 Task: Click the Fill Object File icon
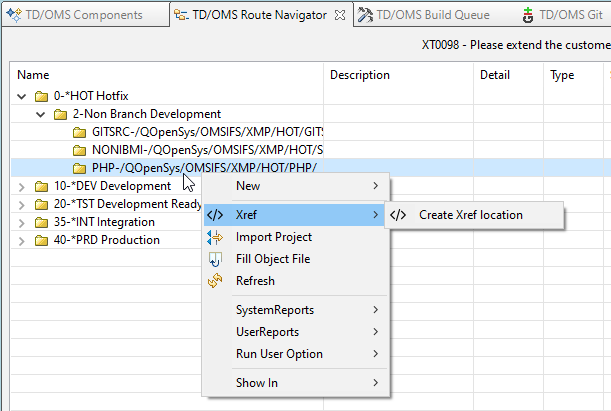point(215,259)
